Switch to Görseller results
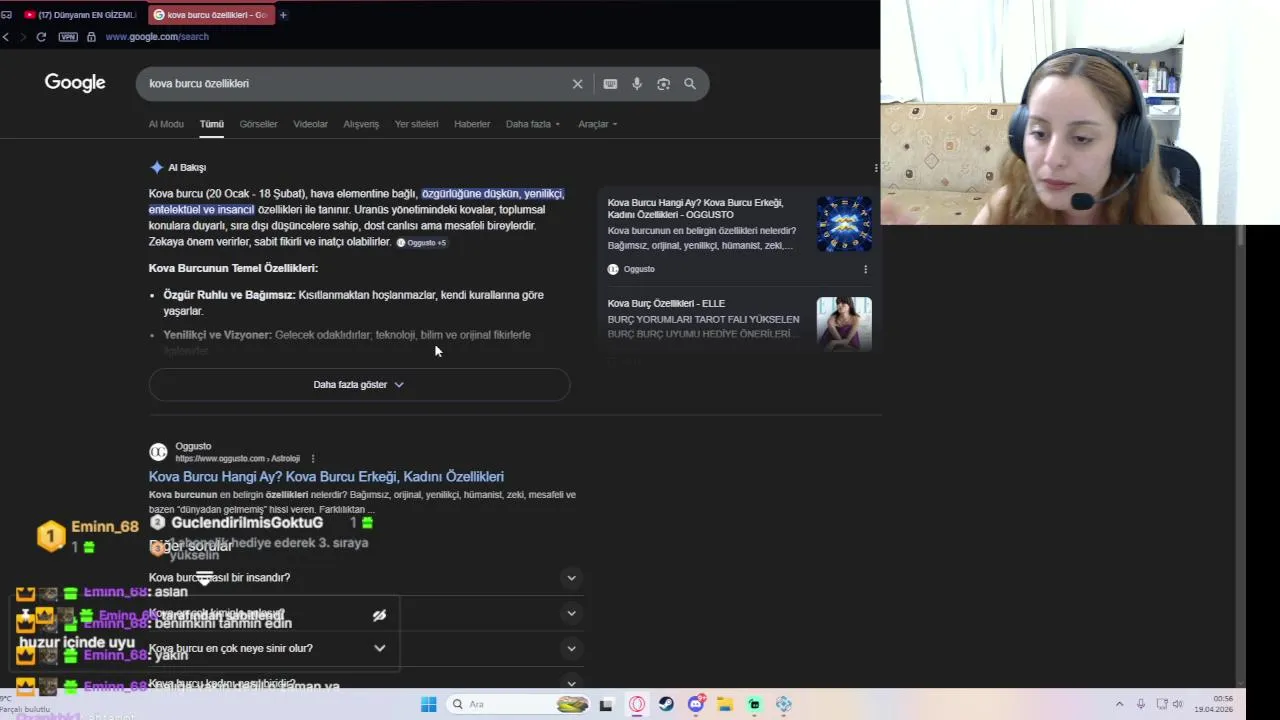This screenshot has height=720, width=1280. tap(258, 124)
